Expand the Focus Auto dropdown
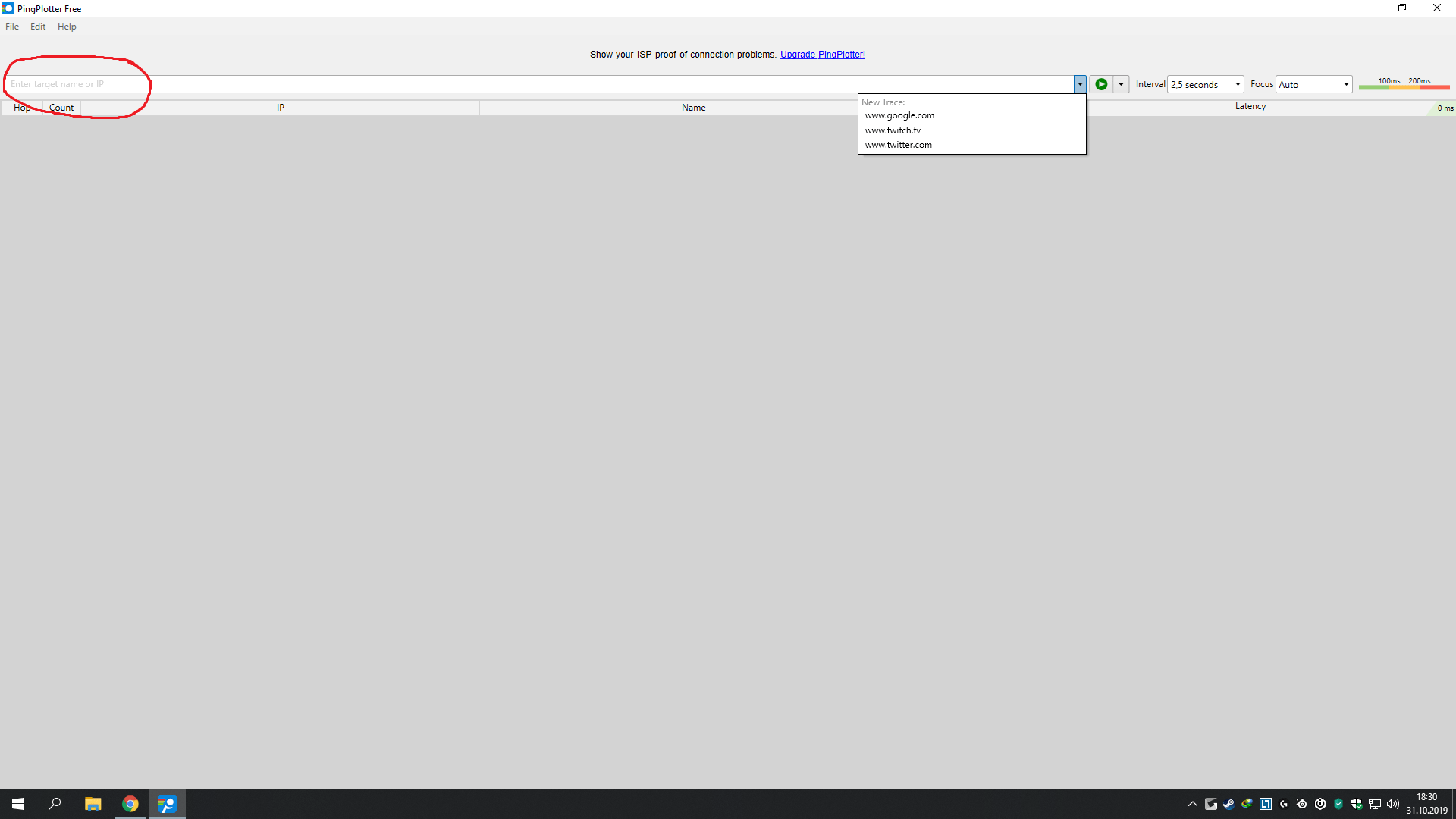The image size is (1456, 819). pyautogui.click(x=1313, y=84)
